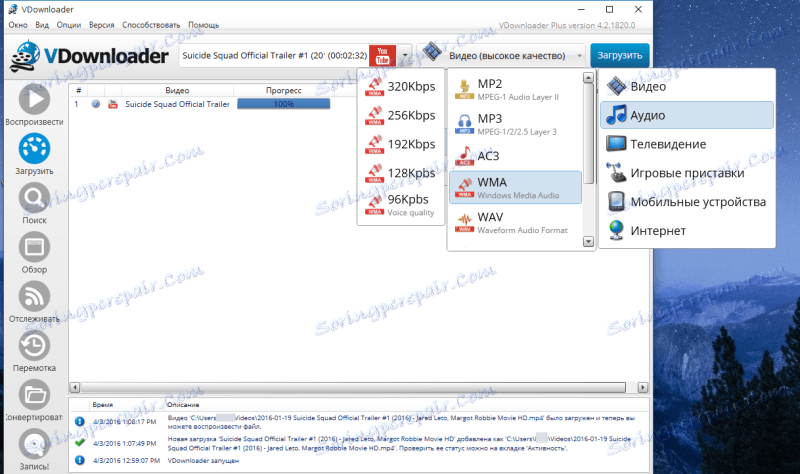Select the Игровые приставки category
The width and height of the screenshot is (800, 474).
tap(687, 173)
